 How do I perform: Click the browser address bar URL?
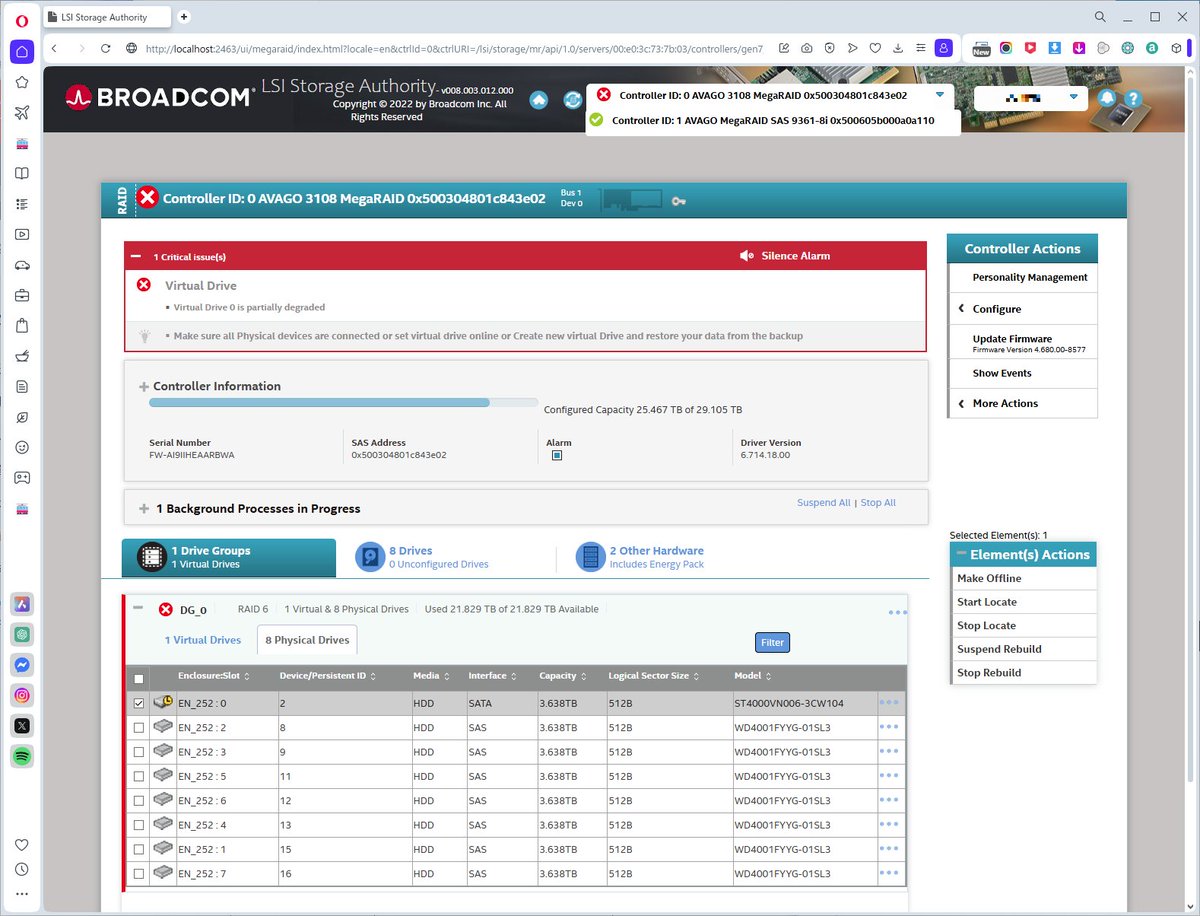point(455,48)
